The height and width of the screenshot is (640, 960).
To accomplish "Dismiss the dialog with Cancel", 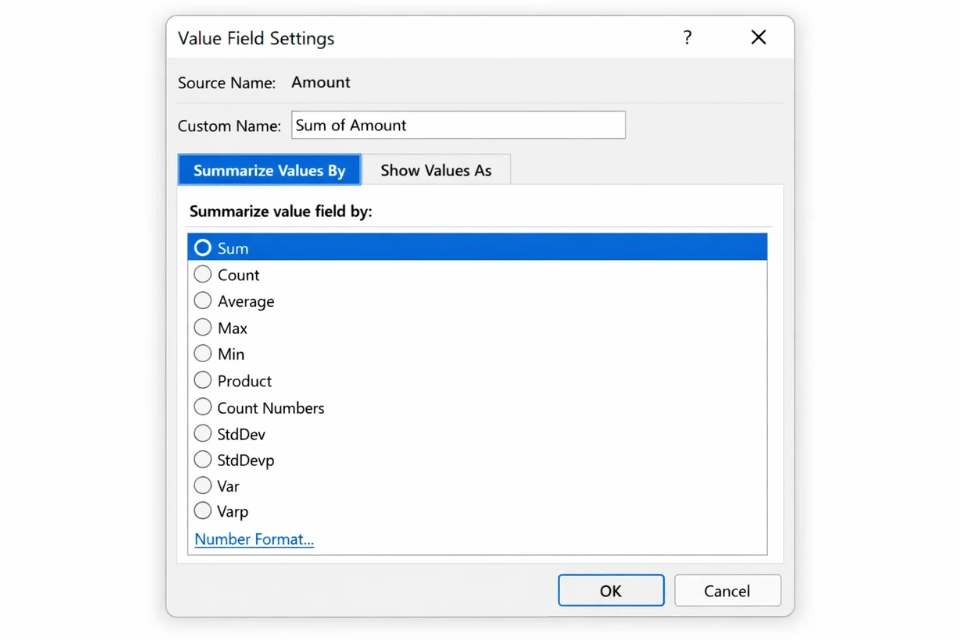I will (x=727, y=590).
